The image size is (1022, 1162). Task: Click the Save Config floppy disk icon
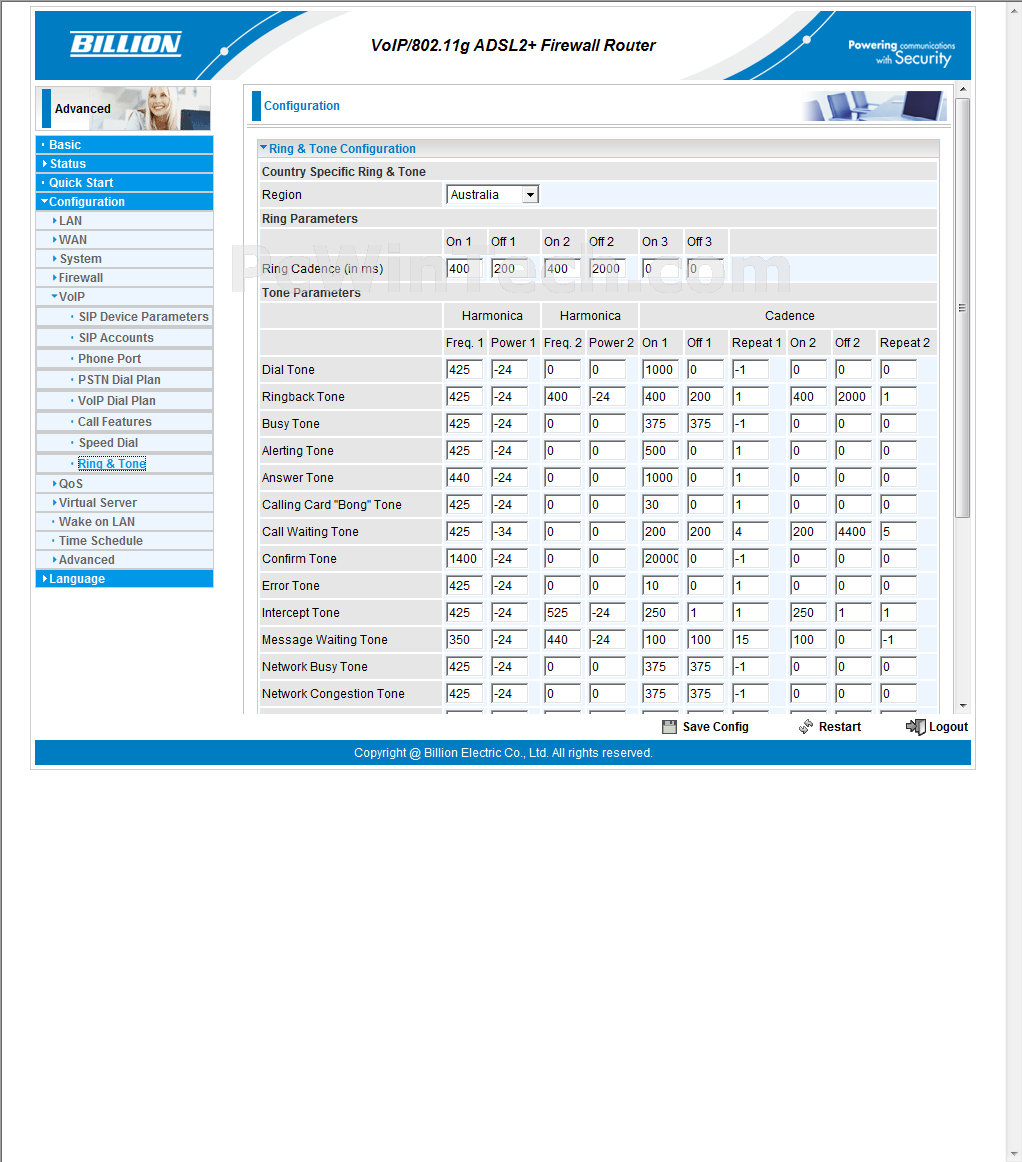coord(669,727)
